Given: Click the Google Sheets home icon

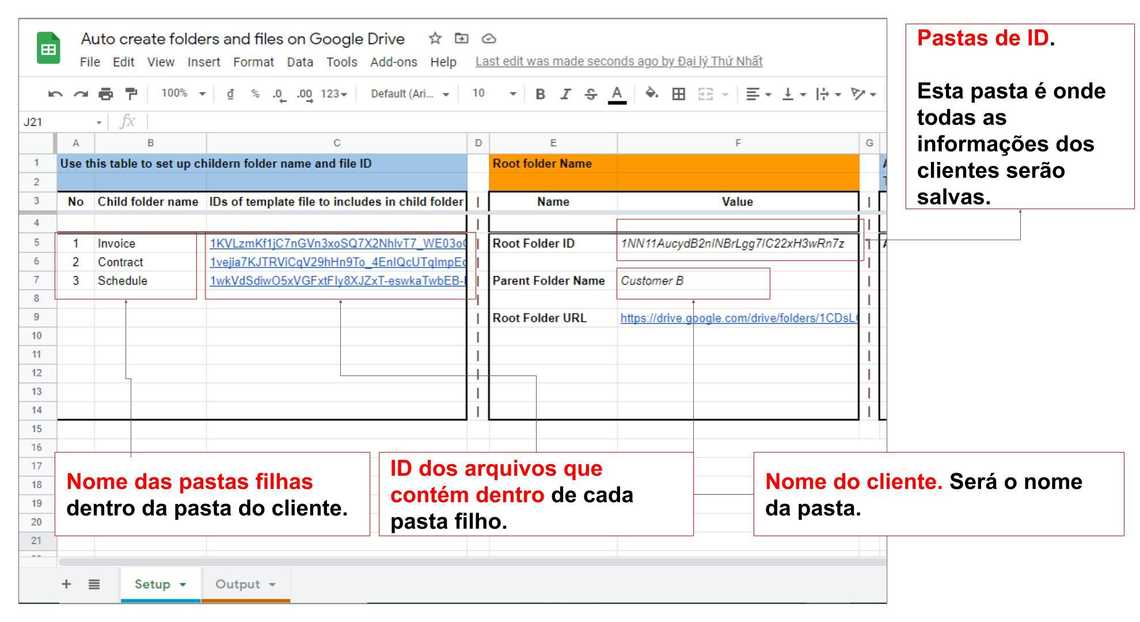Looking at the screenshot, I should coord(48,48).
